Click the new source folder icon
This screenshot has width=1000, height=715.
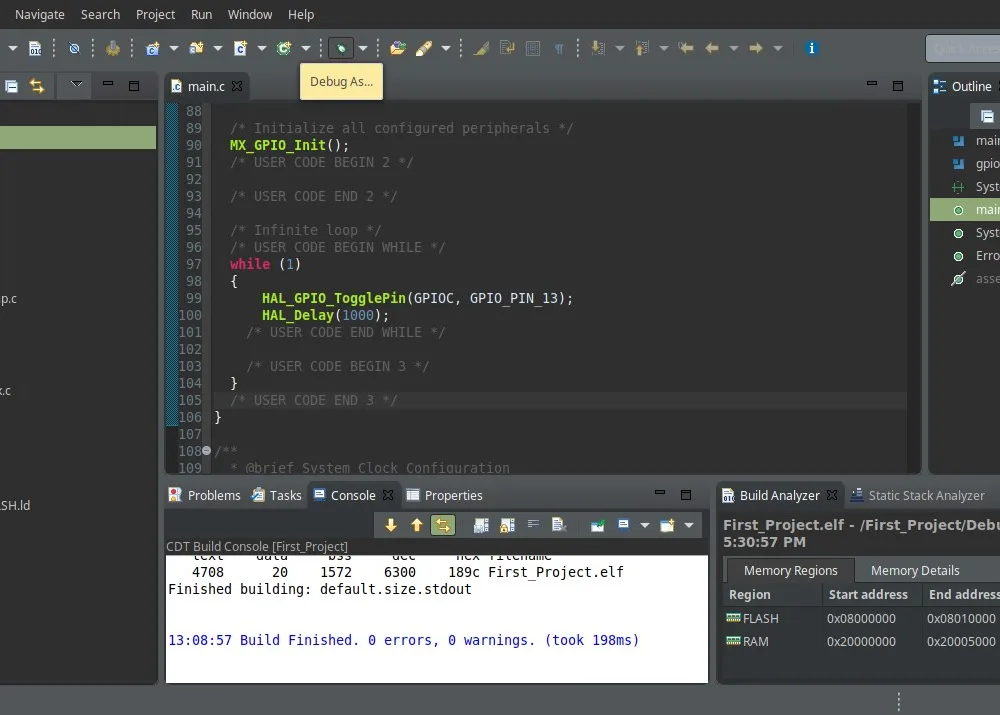coord(196,48)
